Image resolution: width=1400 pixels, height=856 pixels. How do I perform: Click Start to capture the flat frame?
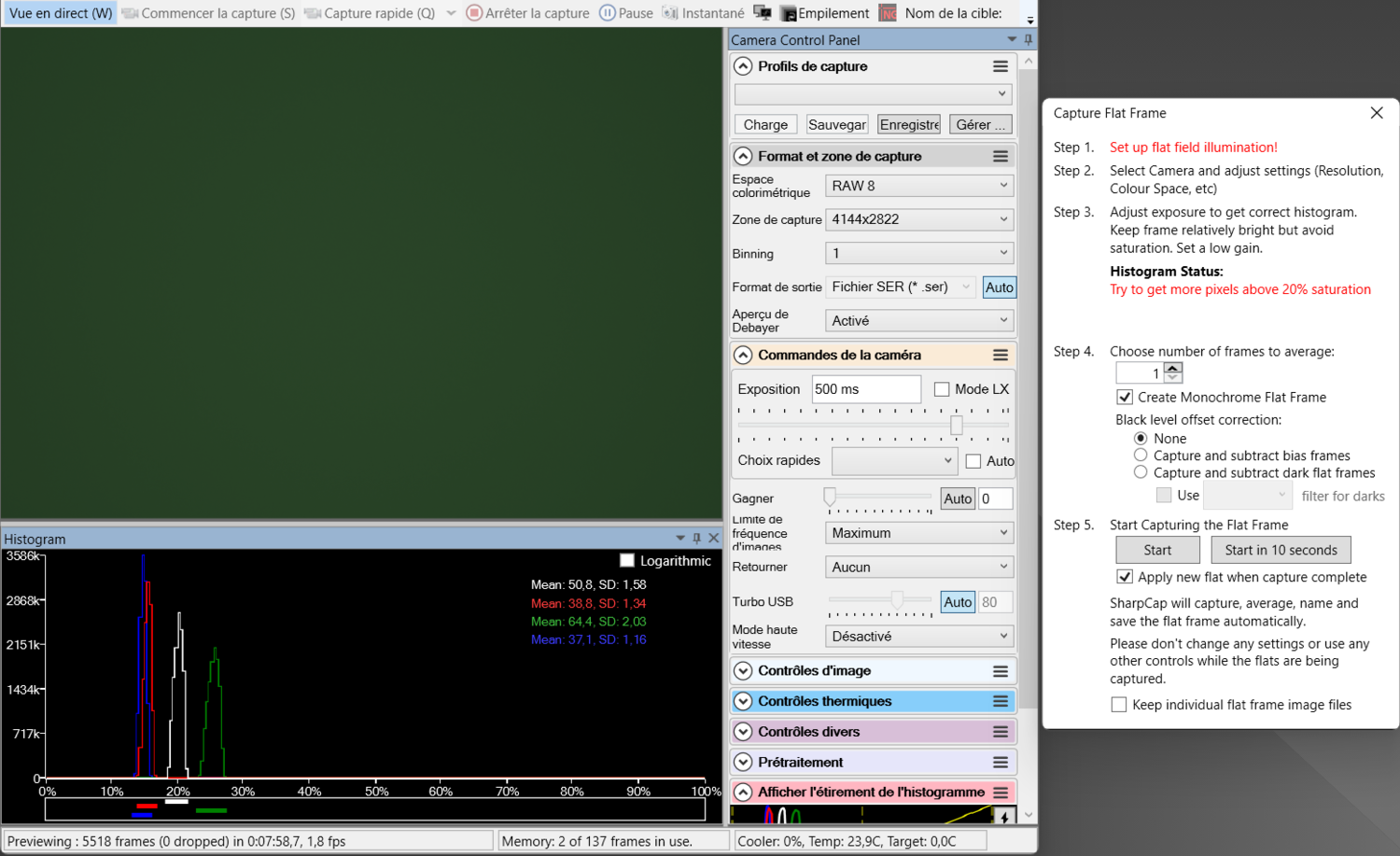(x=1157, y=550)
